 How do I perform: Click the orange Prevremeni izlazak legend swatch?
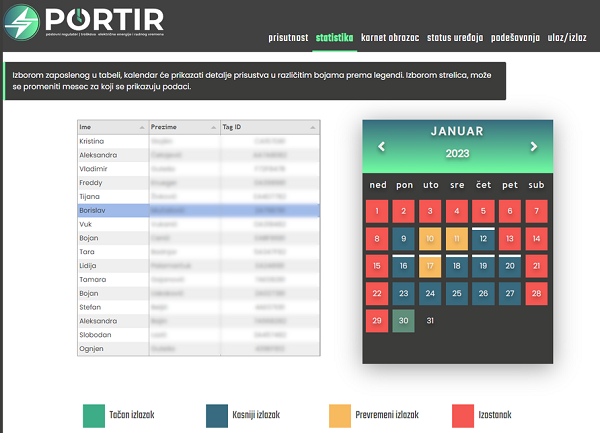340,414
